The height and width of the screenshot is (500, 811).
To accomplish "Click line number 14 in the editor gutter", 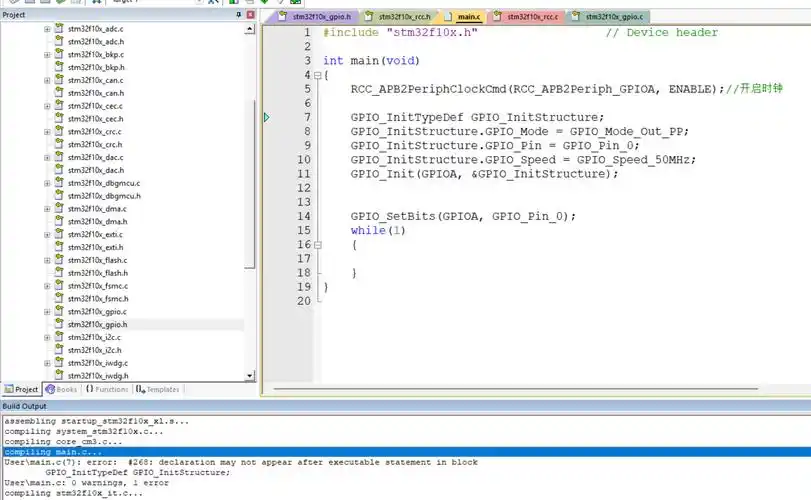I will pyautogui.click(x=304, y=216).
